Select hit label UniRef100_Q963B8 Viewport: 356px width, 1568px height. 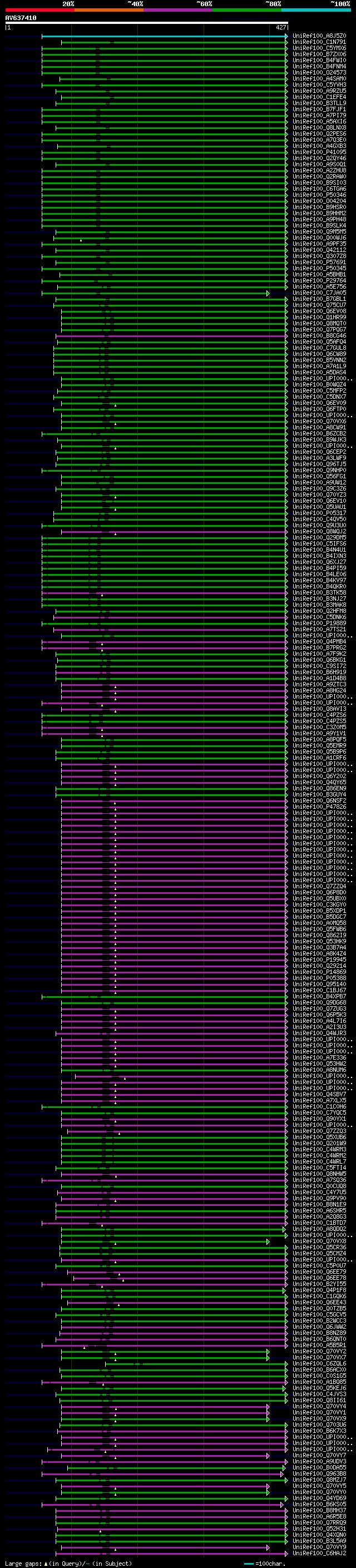[319, 1473]
